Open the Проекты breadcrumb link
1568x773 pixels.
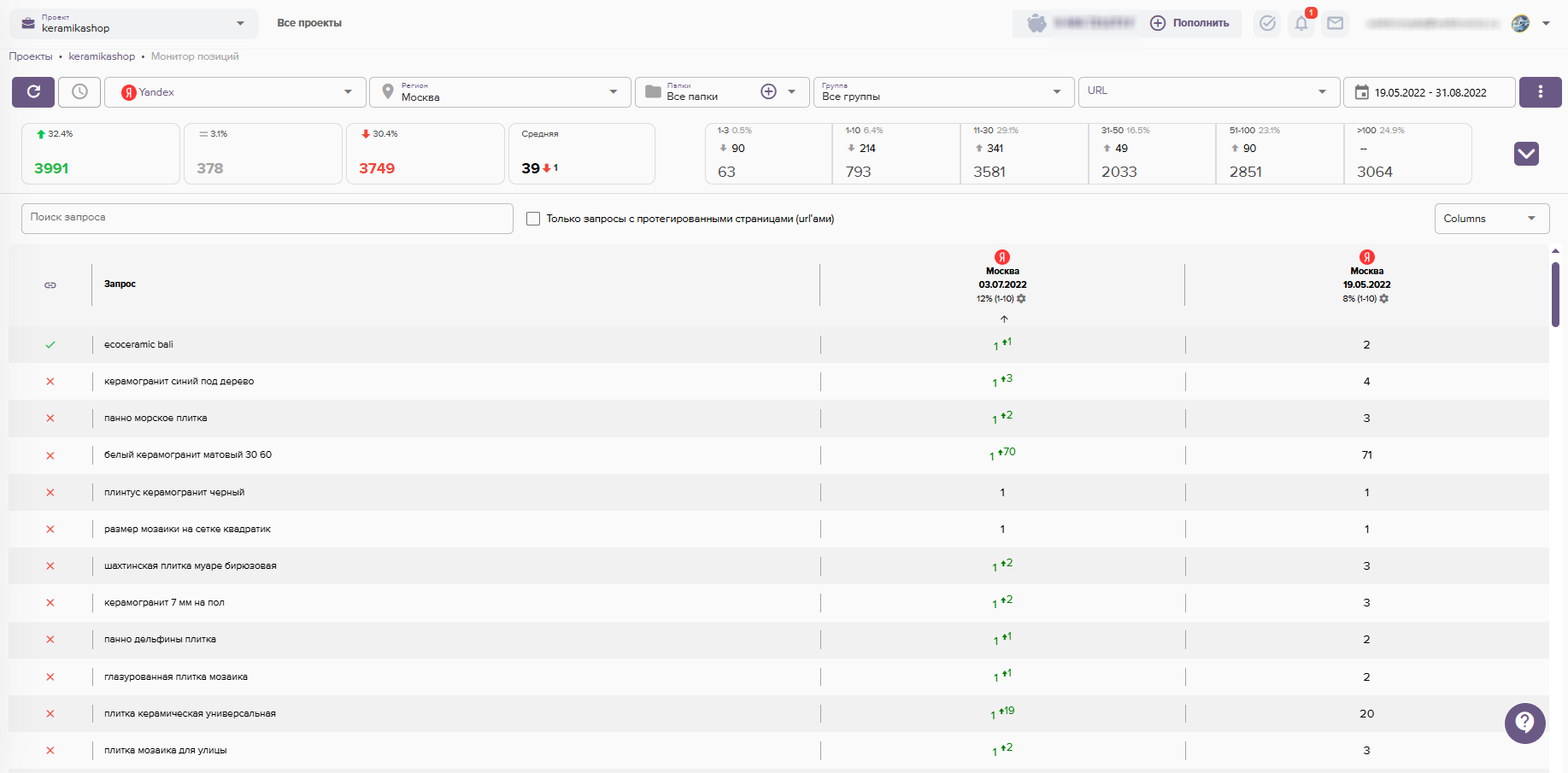point(31,56)
